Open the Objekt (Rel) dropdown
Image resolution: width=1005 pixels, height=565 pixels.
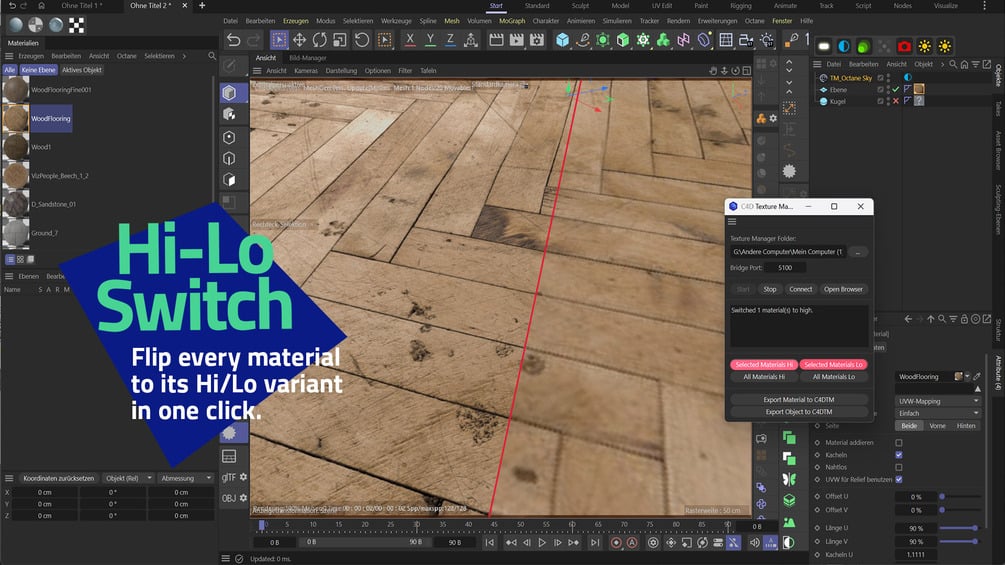[x=128, y=479]
